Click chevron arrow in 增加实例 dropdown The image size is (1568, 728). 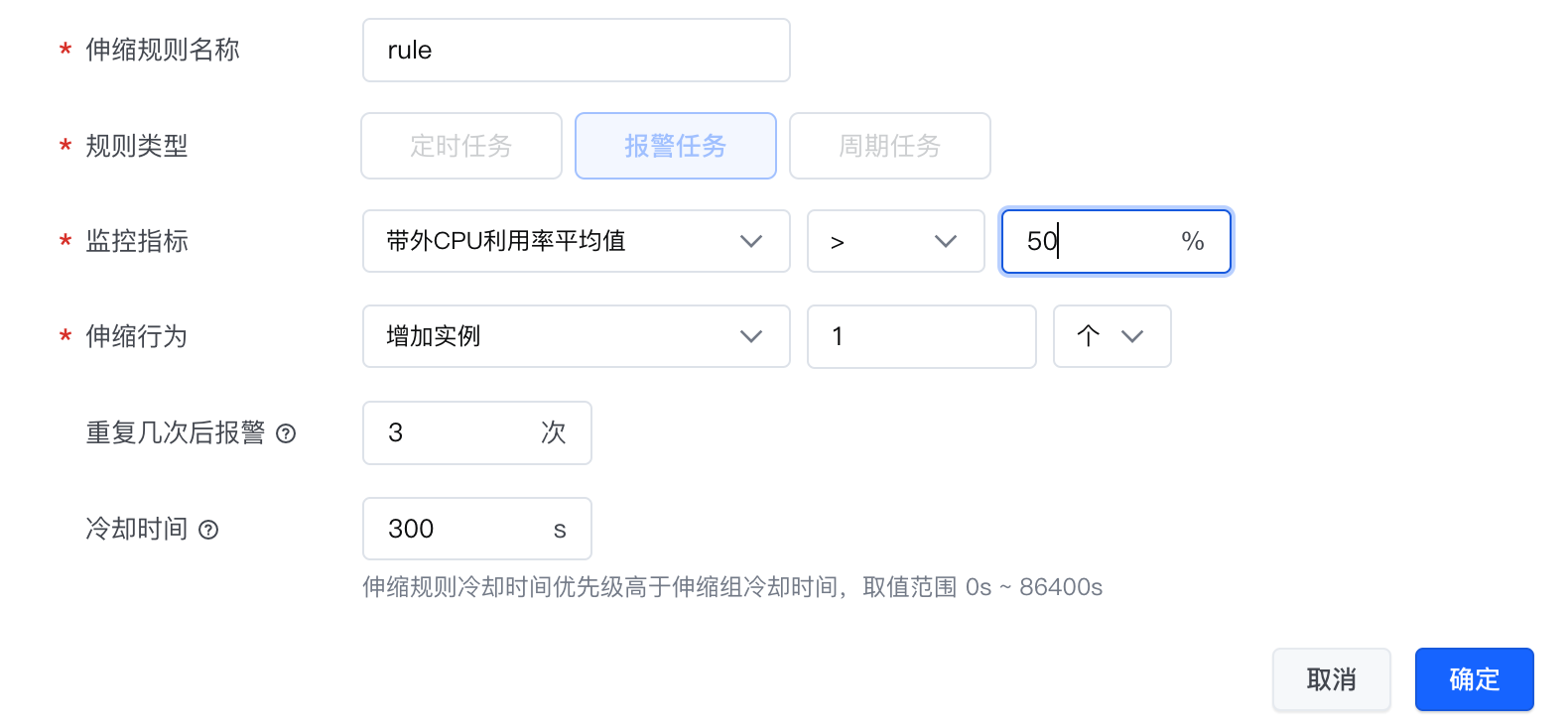point(751,336)
